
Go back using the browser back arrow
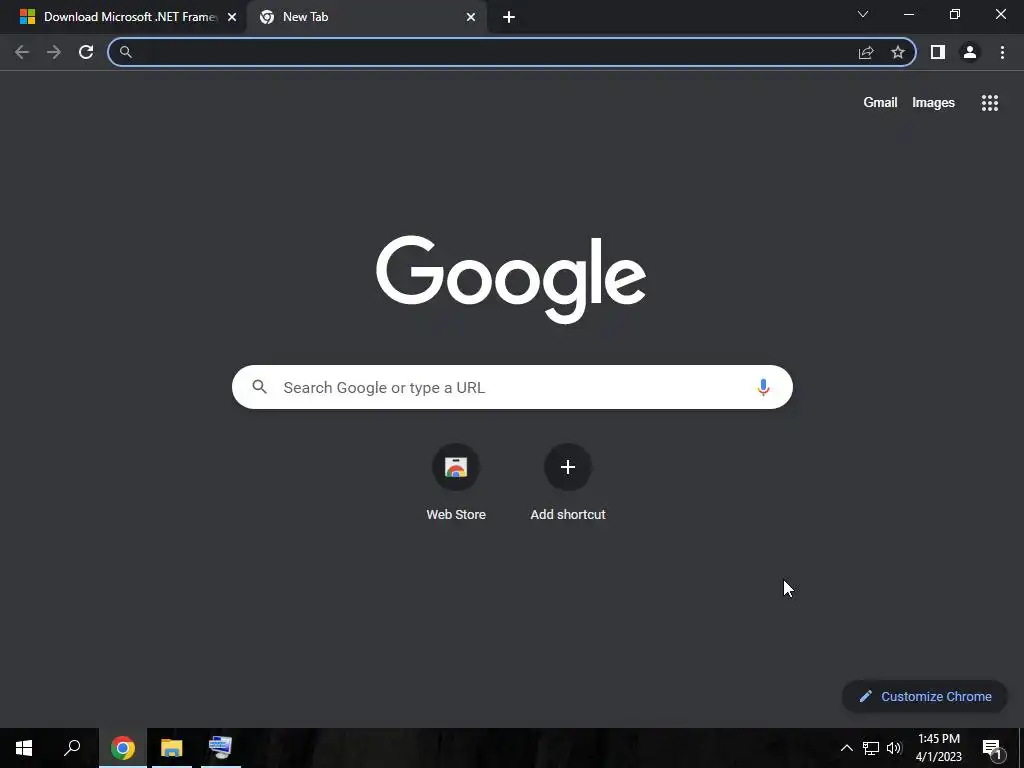tap(22, 52)
